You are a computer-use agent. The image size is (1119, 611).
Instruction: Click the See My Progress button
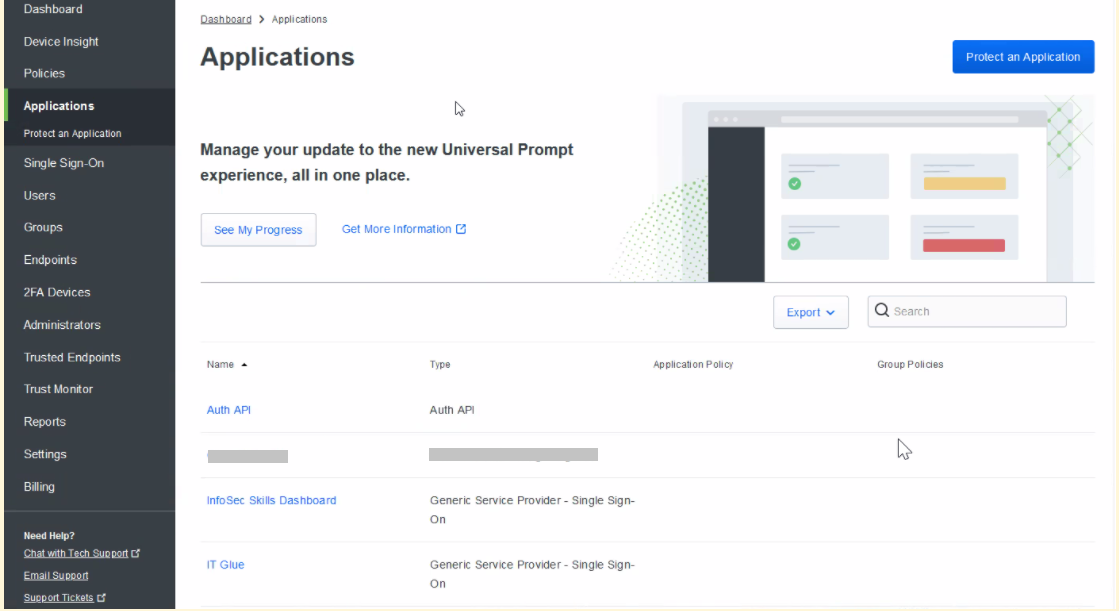point(258,230)
